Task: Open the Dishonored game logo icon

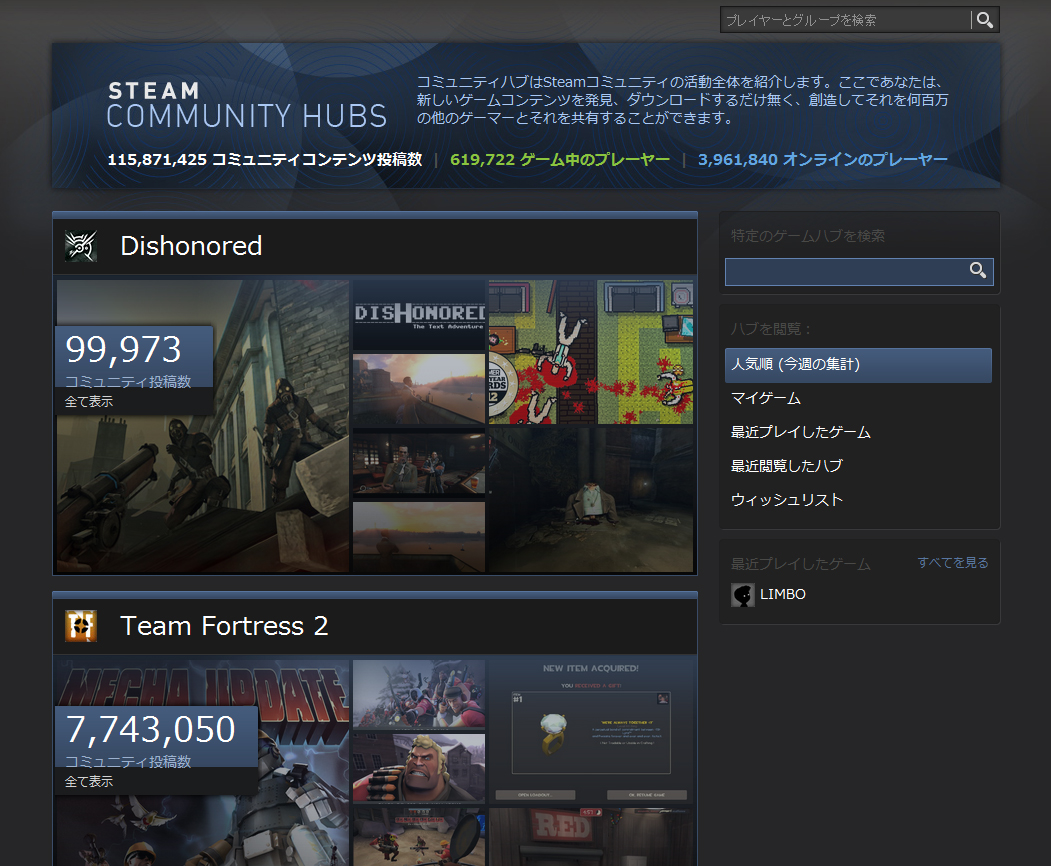Action: (81, 246)
